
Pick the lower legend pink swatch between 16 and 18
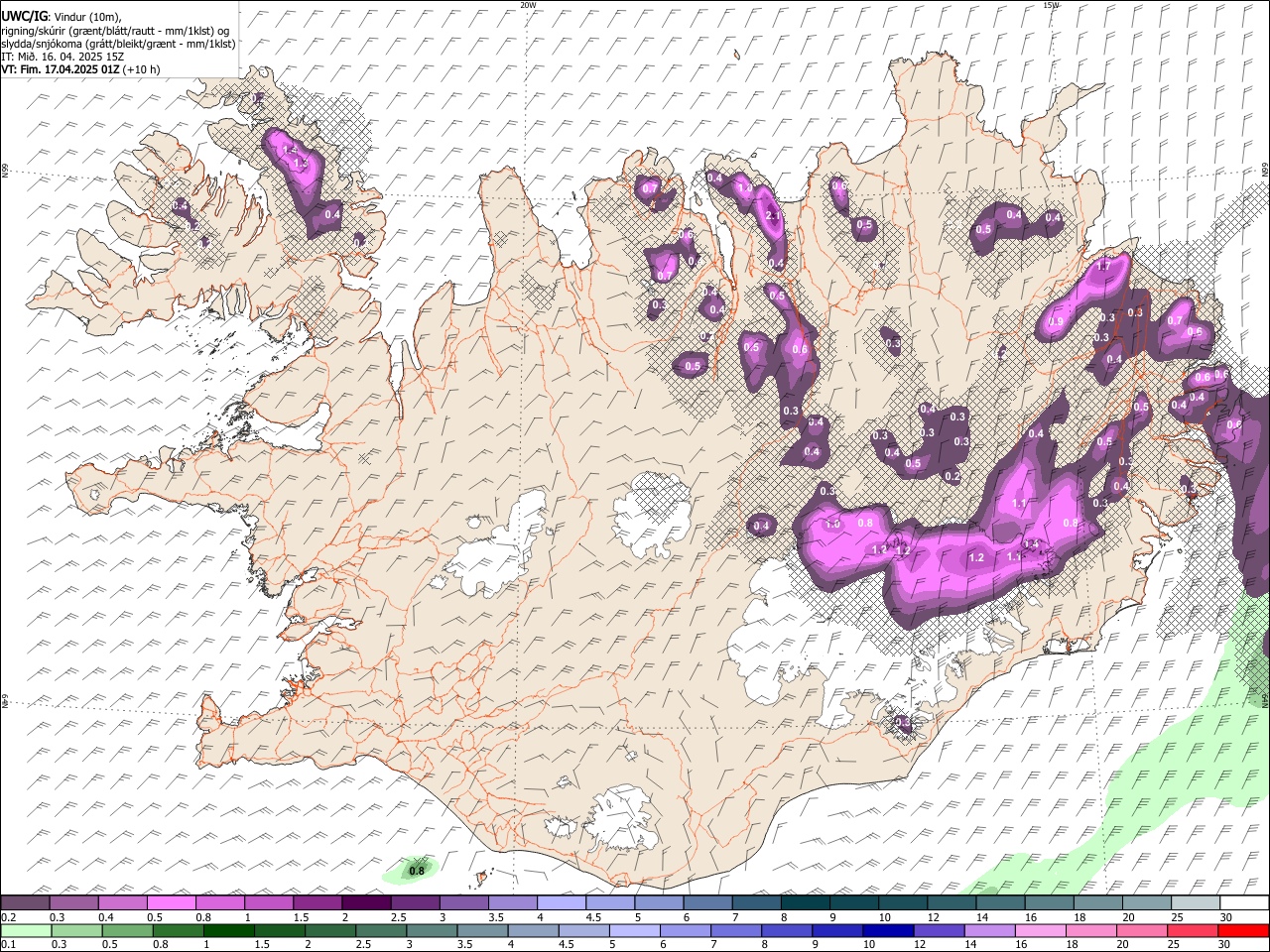pos(1041,930)
